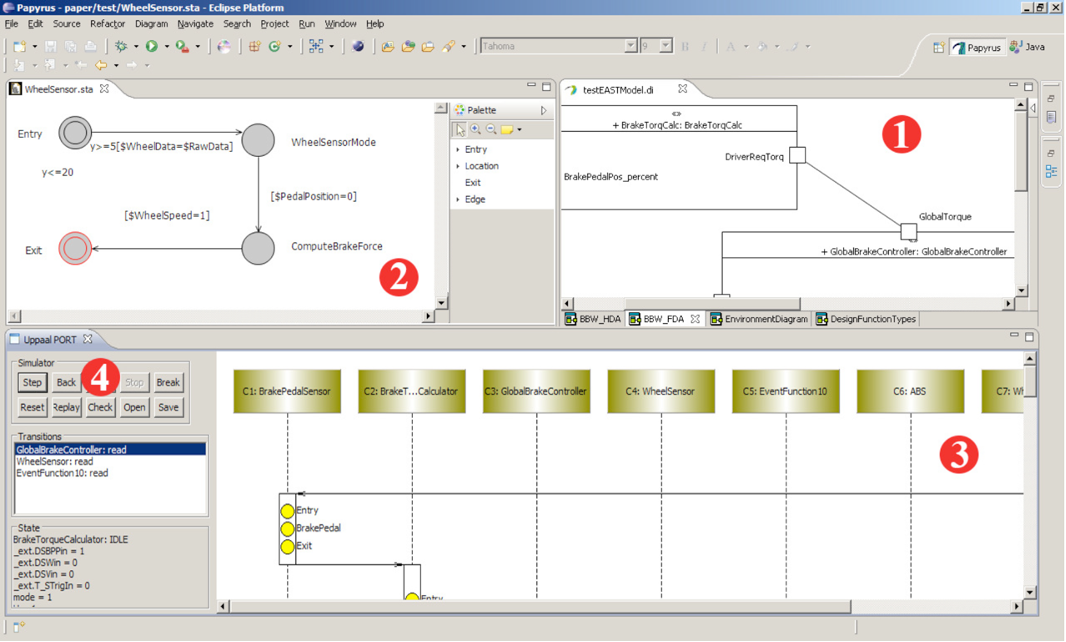Click the Fill Color bucket icon

point(762,46)
